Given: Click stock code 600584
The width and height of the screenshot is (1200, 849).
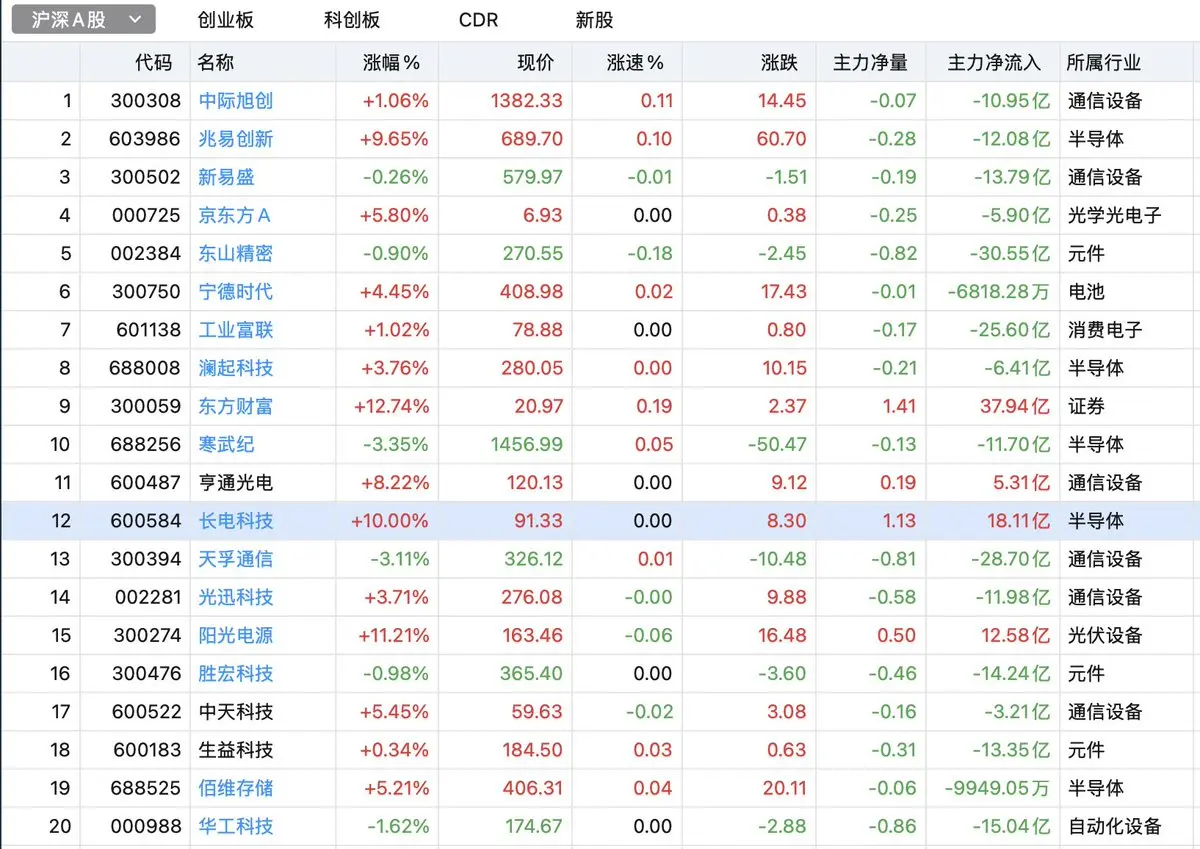Looking at the screenshot, I should (146, 520).
